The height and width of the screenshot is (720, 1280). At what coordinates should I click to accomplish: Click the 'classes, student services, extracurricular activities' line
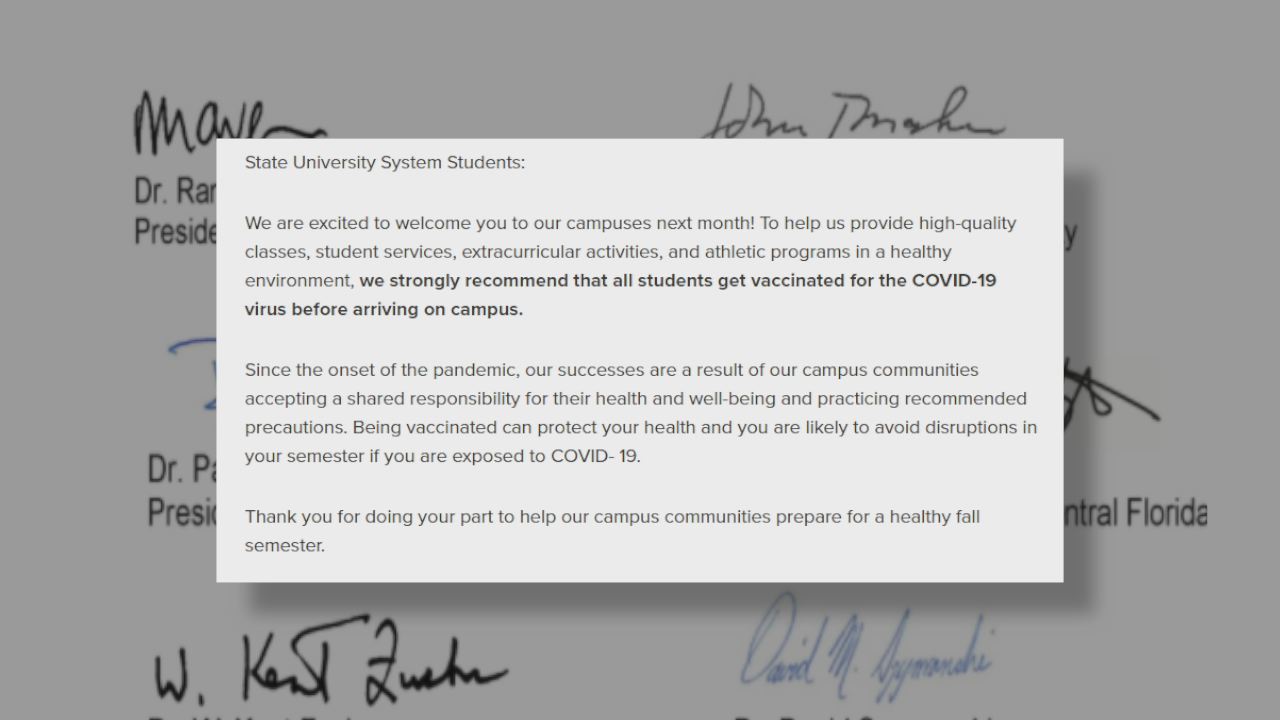pos(598,252)
